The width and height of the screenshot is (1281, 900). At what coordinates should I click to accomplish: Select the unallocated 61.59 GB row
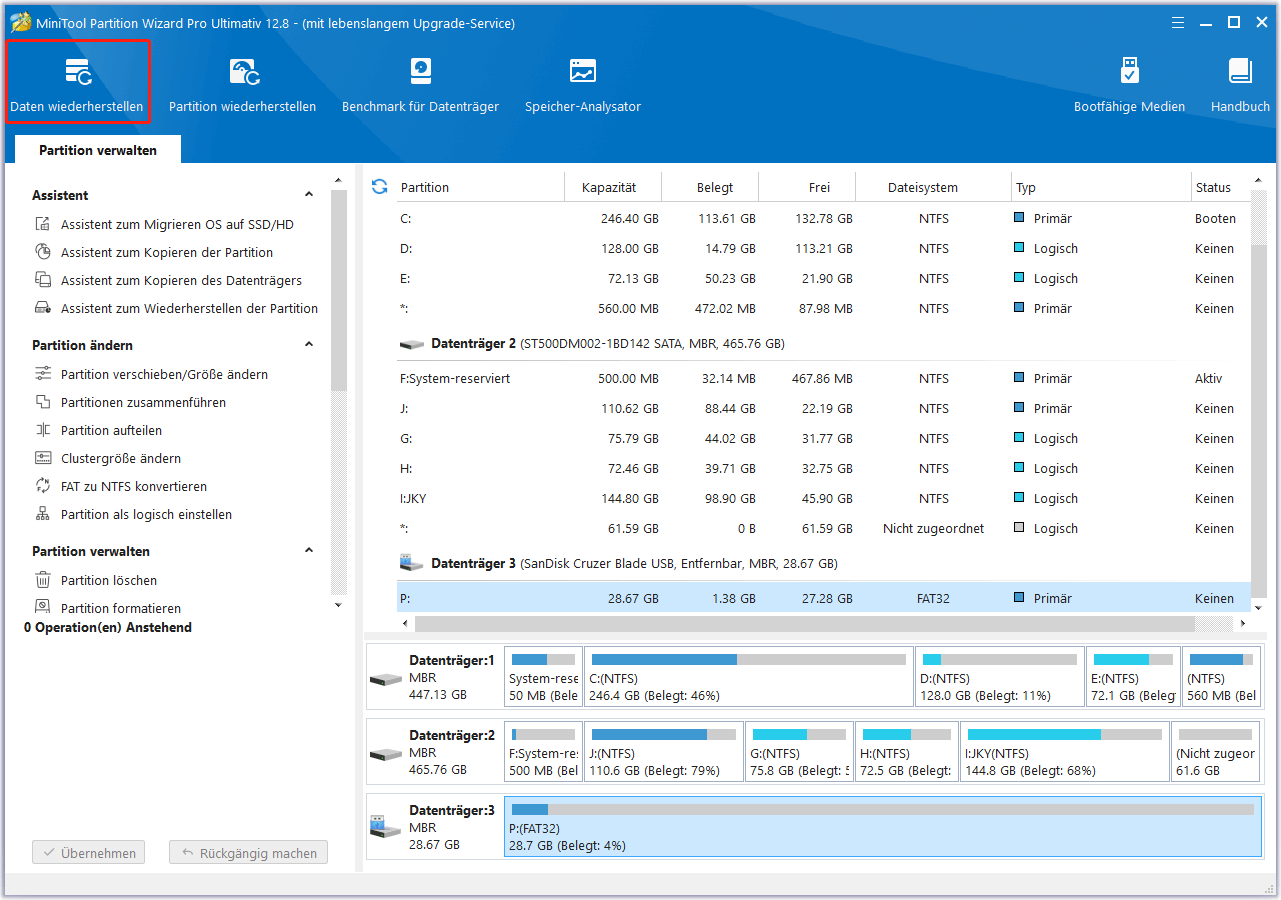pyautogui.click(x=823, y=529)
